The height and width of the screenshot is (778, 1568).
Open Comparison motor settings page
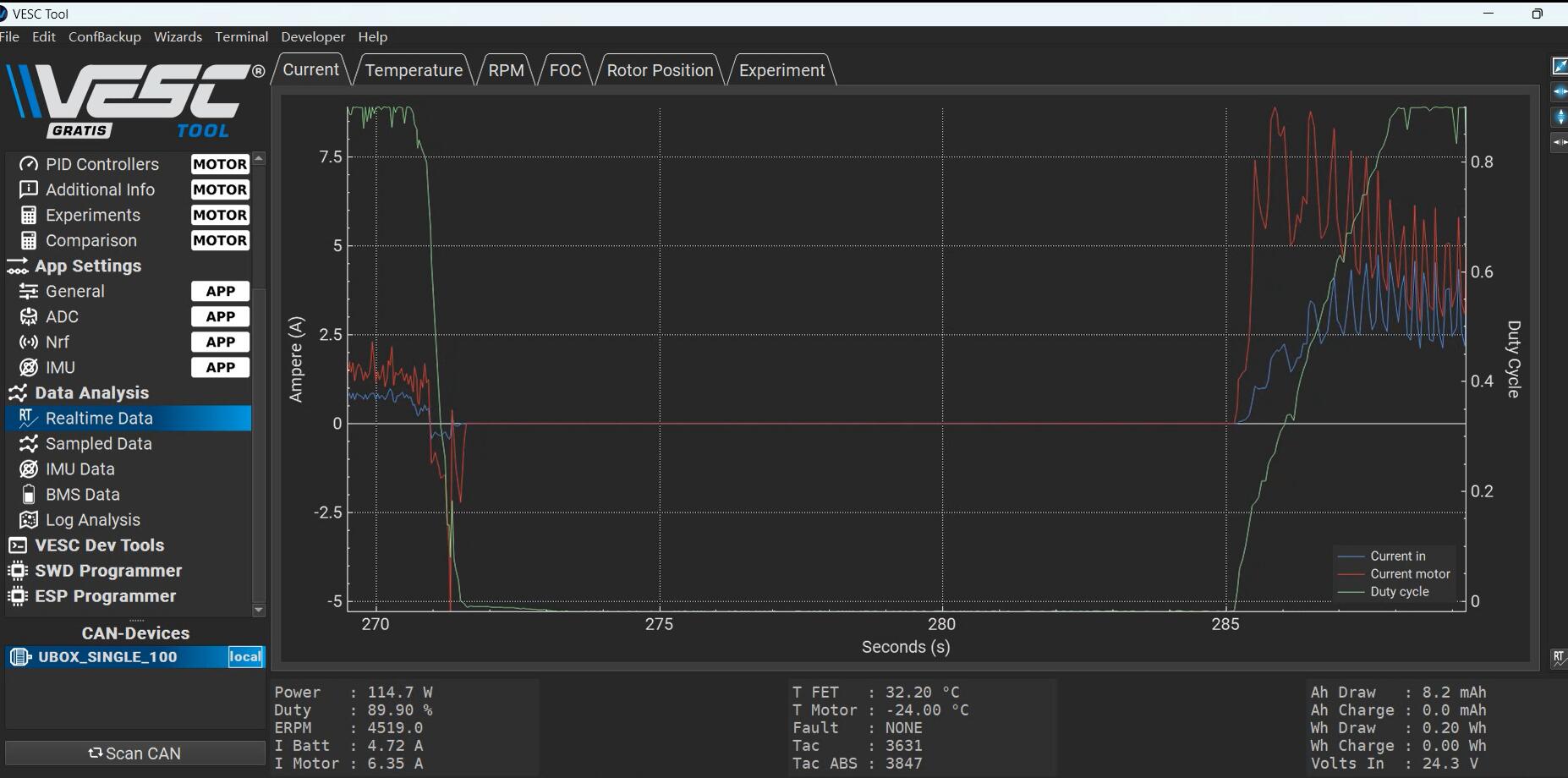click(129, 240)
